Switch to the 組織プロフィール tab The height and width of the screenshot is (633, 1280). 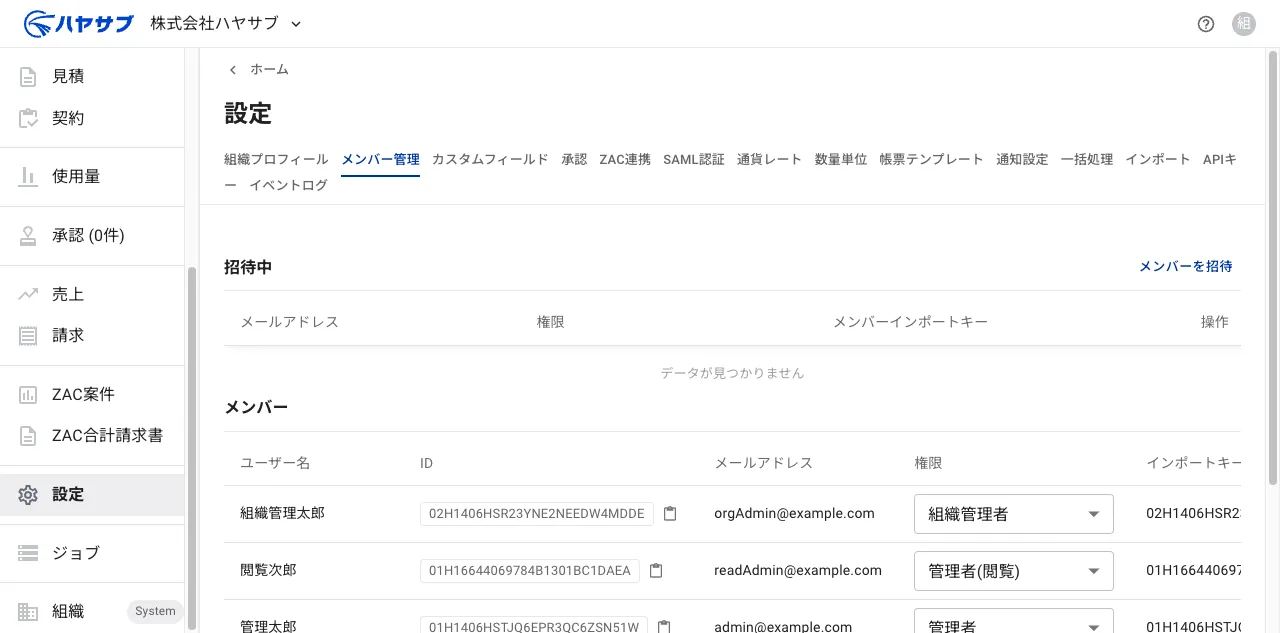[x=276, y=159]
